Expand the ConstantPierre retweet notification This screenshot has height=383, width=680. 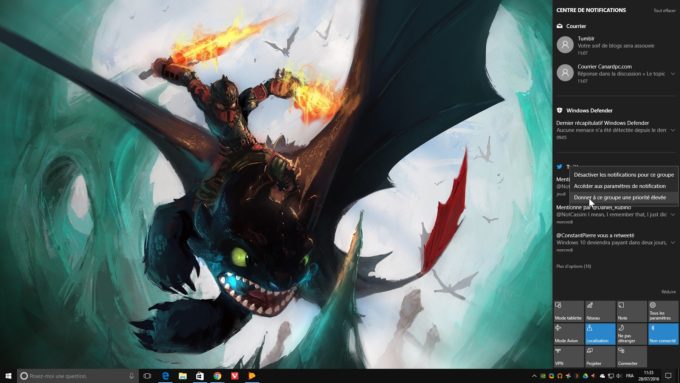click(x=673, y=242)
